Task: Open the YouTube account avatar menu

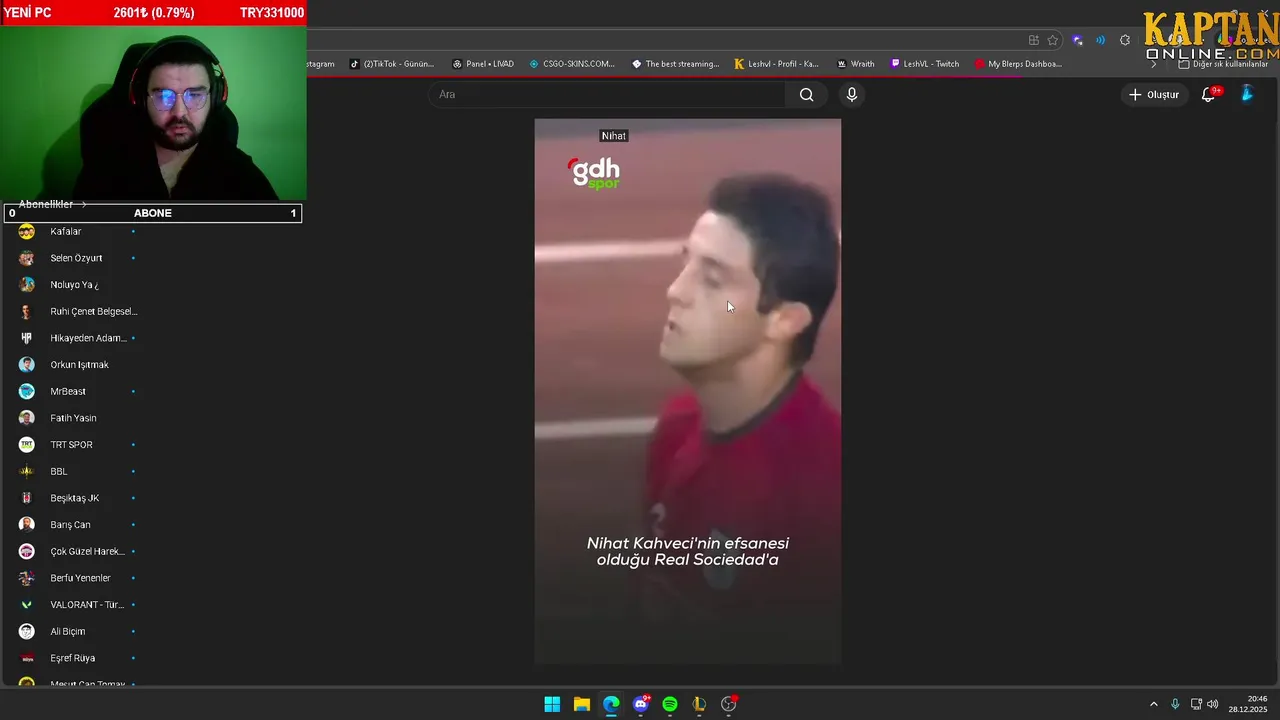Action: point(1247,94)
